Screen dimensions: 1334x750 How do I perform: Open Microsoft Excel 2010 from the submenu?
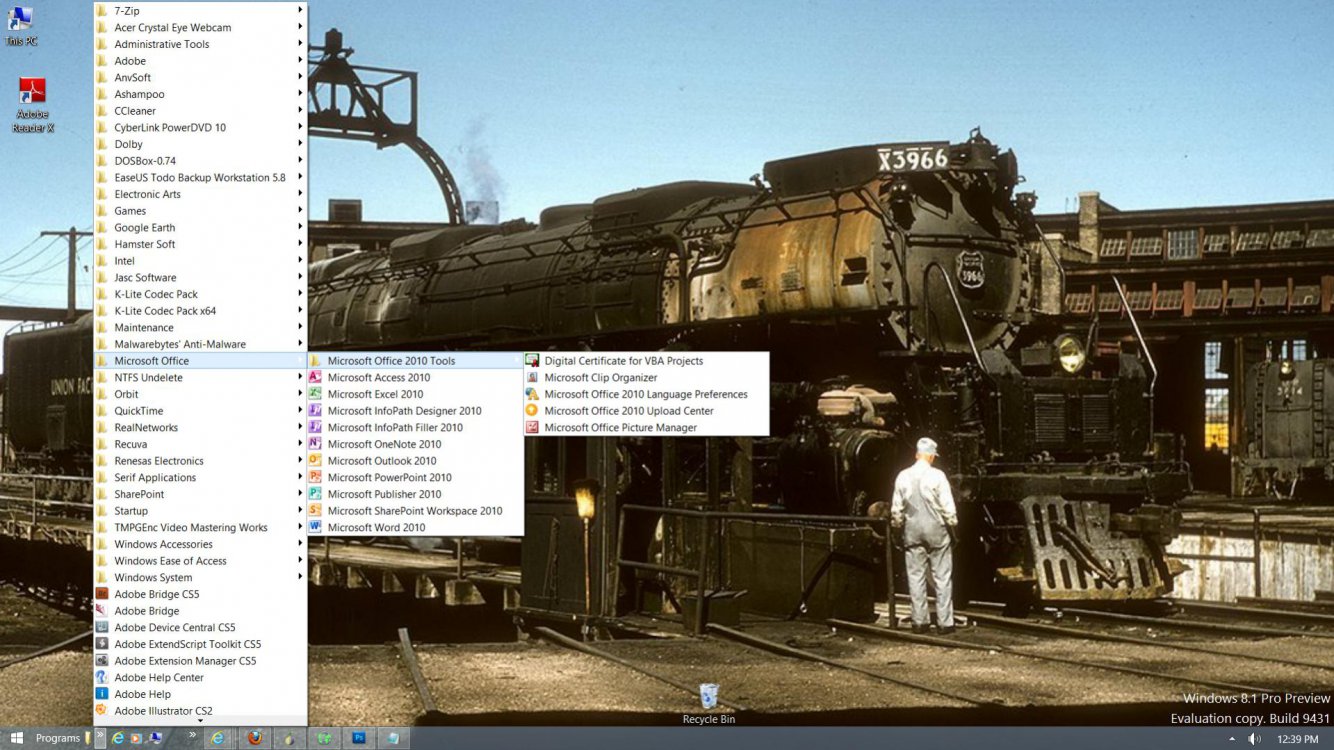[x=415, y=394]
